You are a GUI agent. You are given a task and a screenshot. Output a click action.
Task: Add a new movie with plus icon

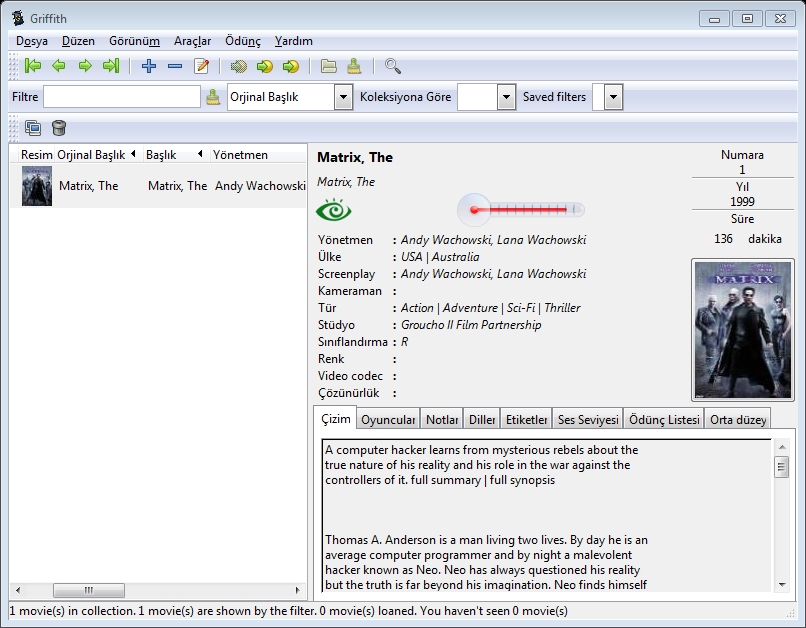click(149, 66)
